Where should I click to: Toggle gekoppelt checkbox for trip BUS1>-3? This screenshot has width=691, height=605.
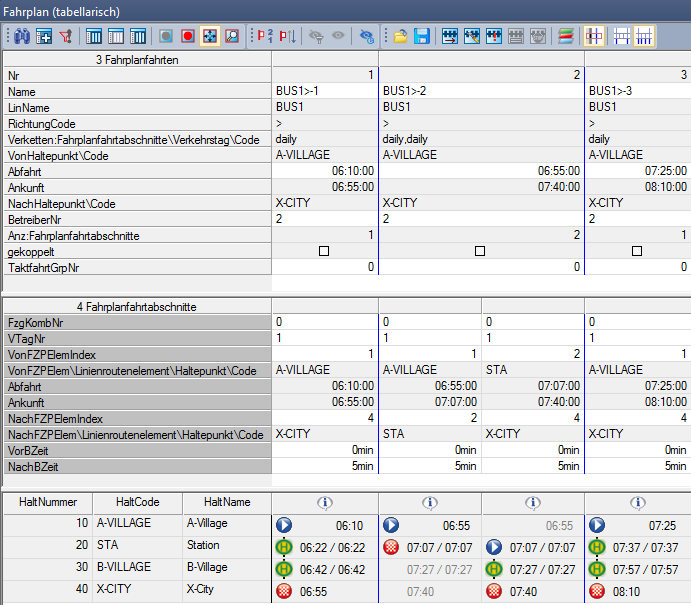(x=637, y=251)
